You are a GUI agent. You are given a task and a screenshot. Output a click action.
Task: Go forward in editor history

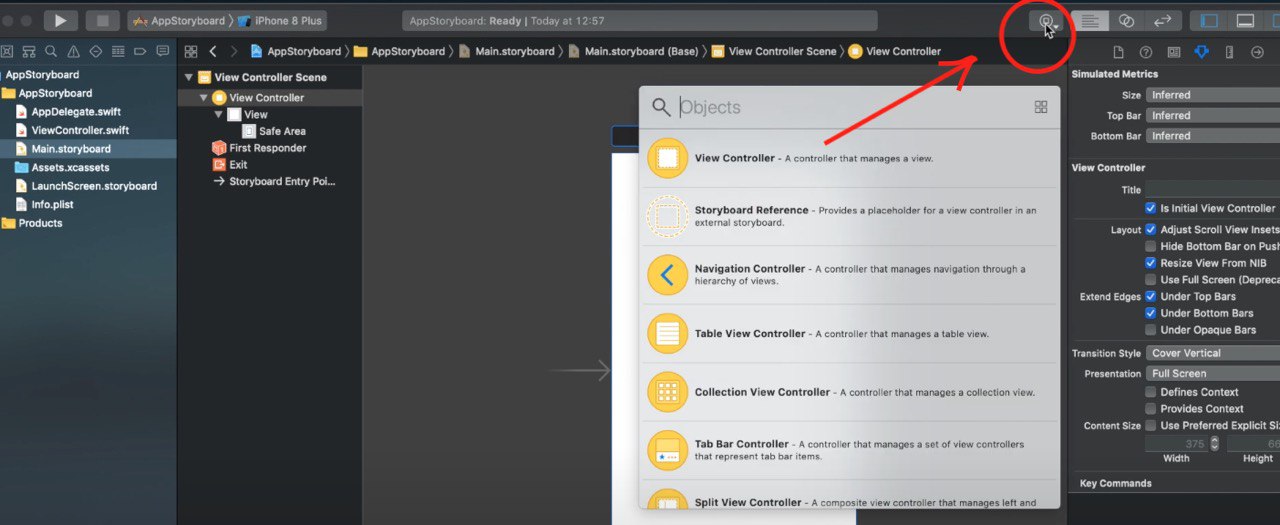[x=234, y=51]
